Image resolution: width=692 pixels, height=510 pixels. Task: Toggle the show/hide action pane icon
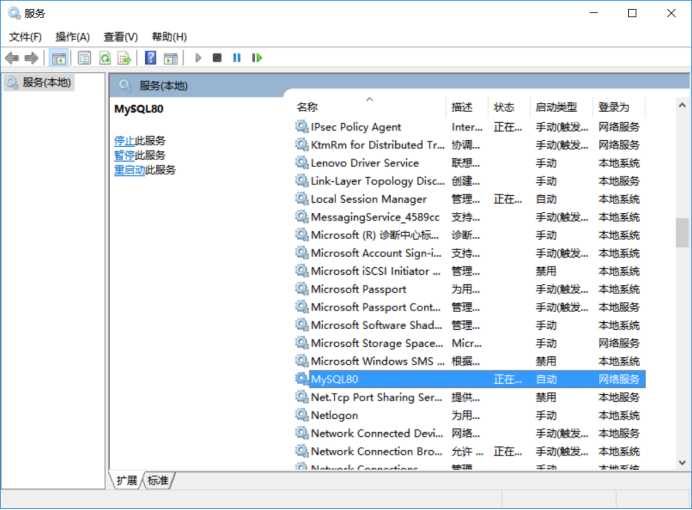coord(170,58)
